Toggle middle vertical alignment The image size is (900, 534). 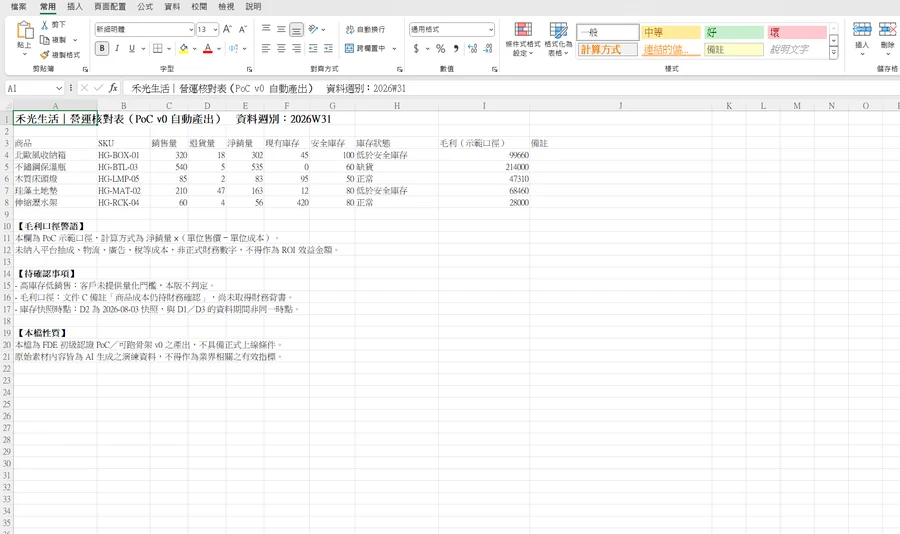281,29
